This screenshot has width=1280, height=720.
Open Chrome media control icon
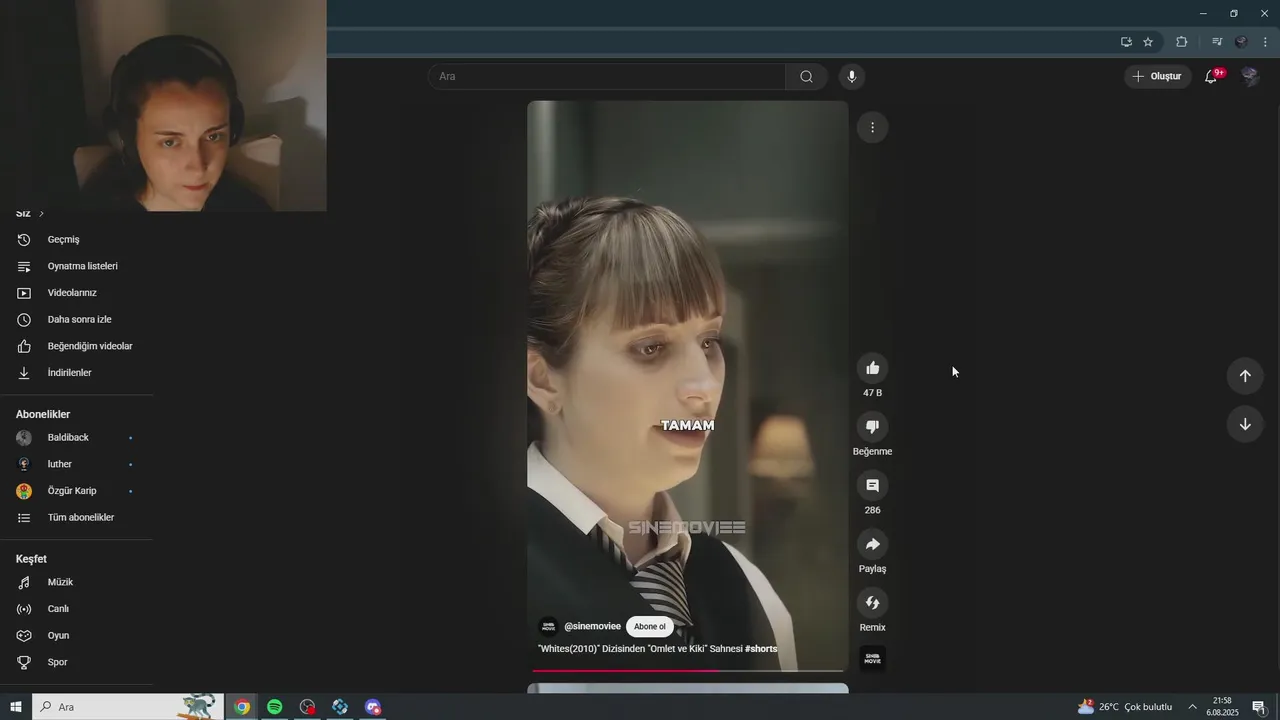coord(1217,42)
